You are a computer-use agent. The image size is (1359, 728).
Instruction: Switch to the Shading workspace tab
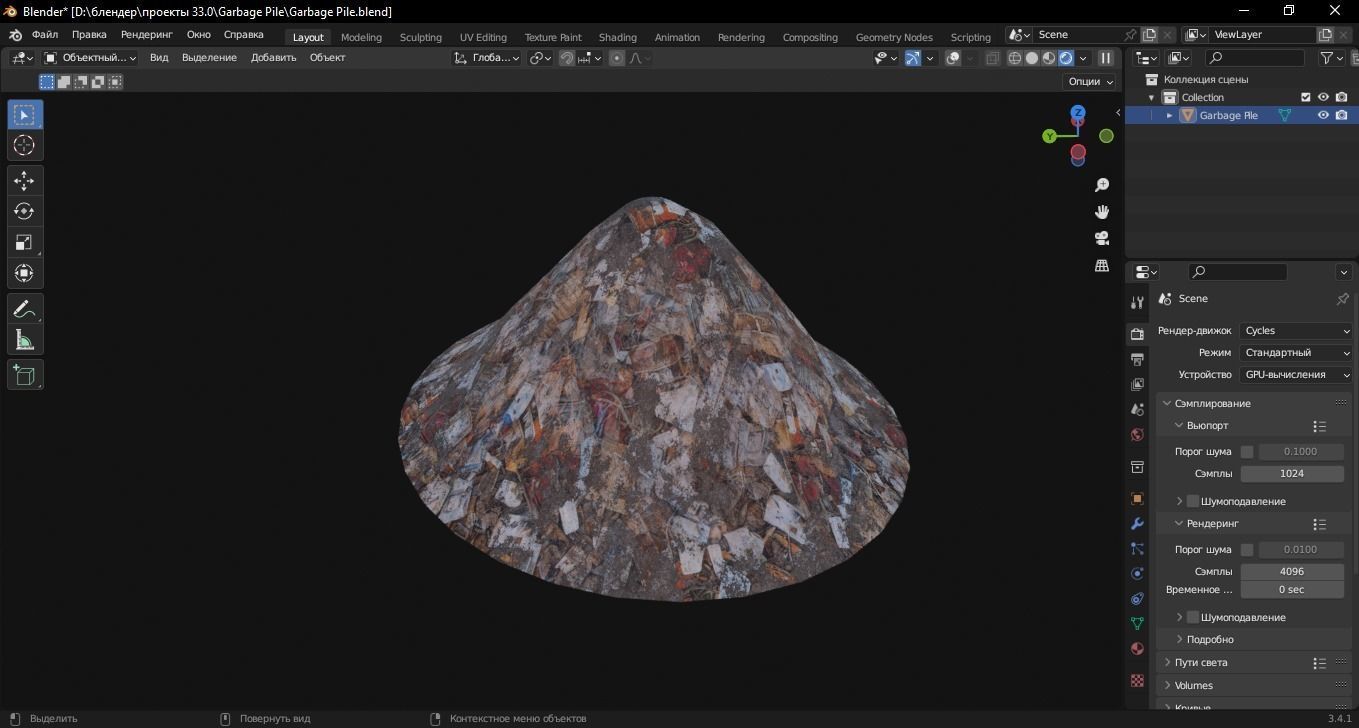point(617,37)
